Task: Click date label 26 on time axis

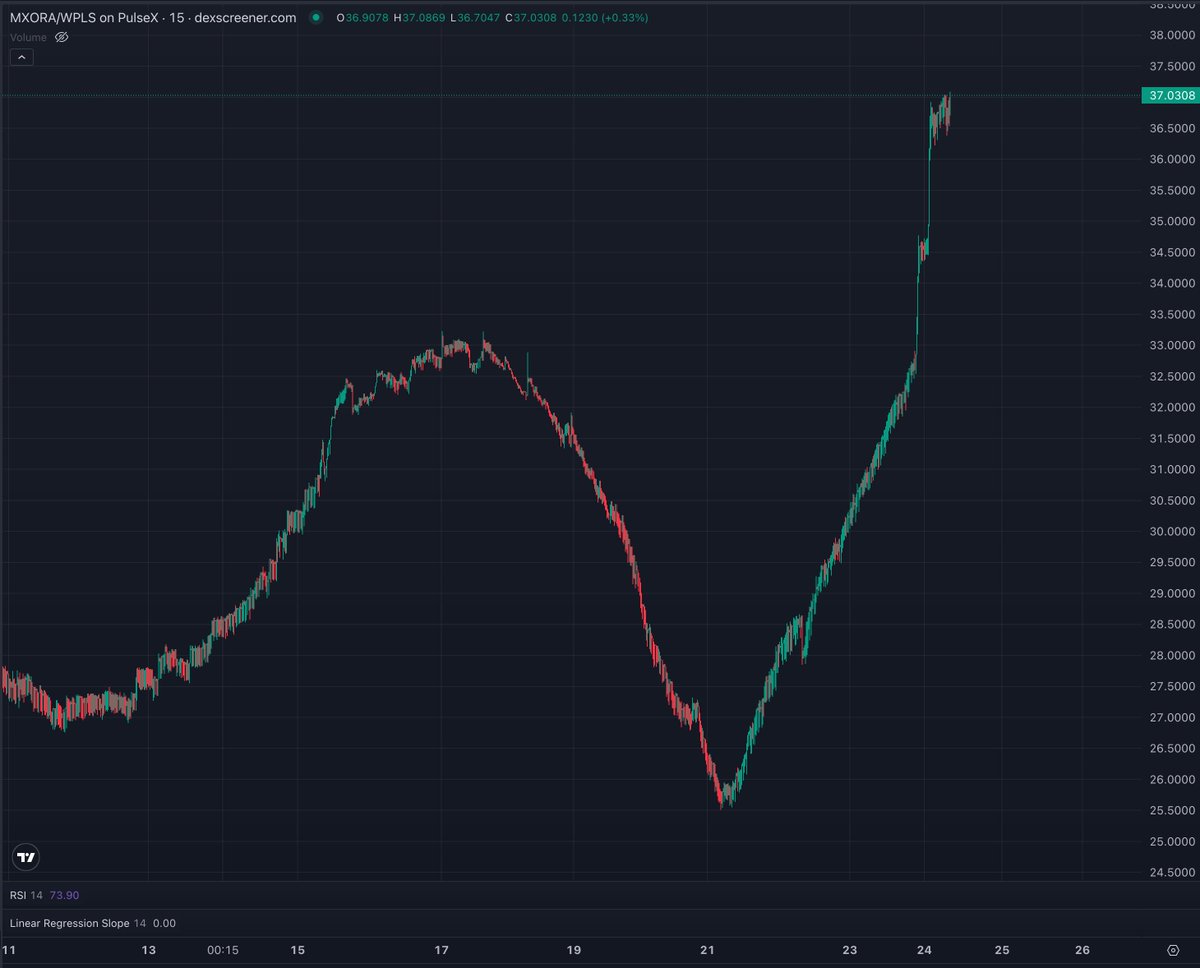Action: point(1082,950)
